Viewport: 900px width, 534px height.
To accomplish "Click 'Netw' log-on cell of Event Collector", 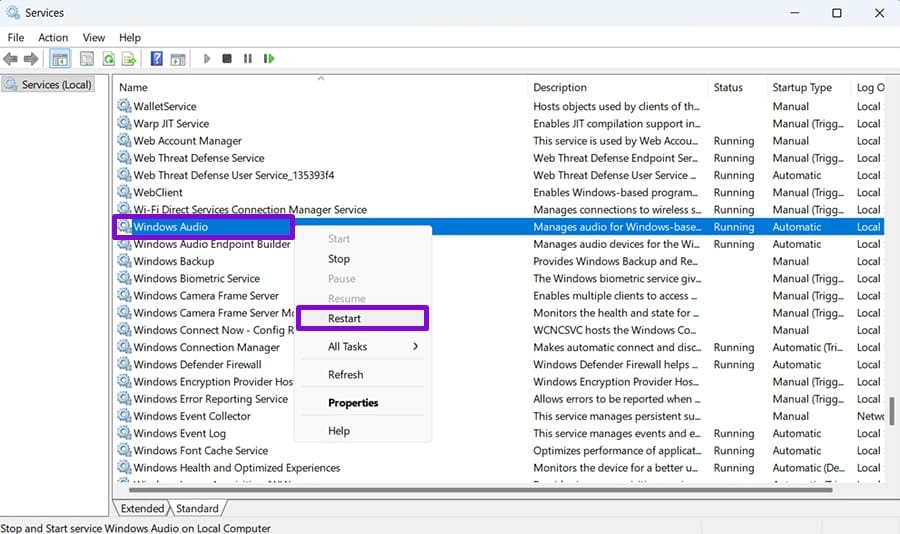I will pos(870,416).
